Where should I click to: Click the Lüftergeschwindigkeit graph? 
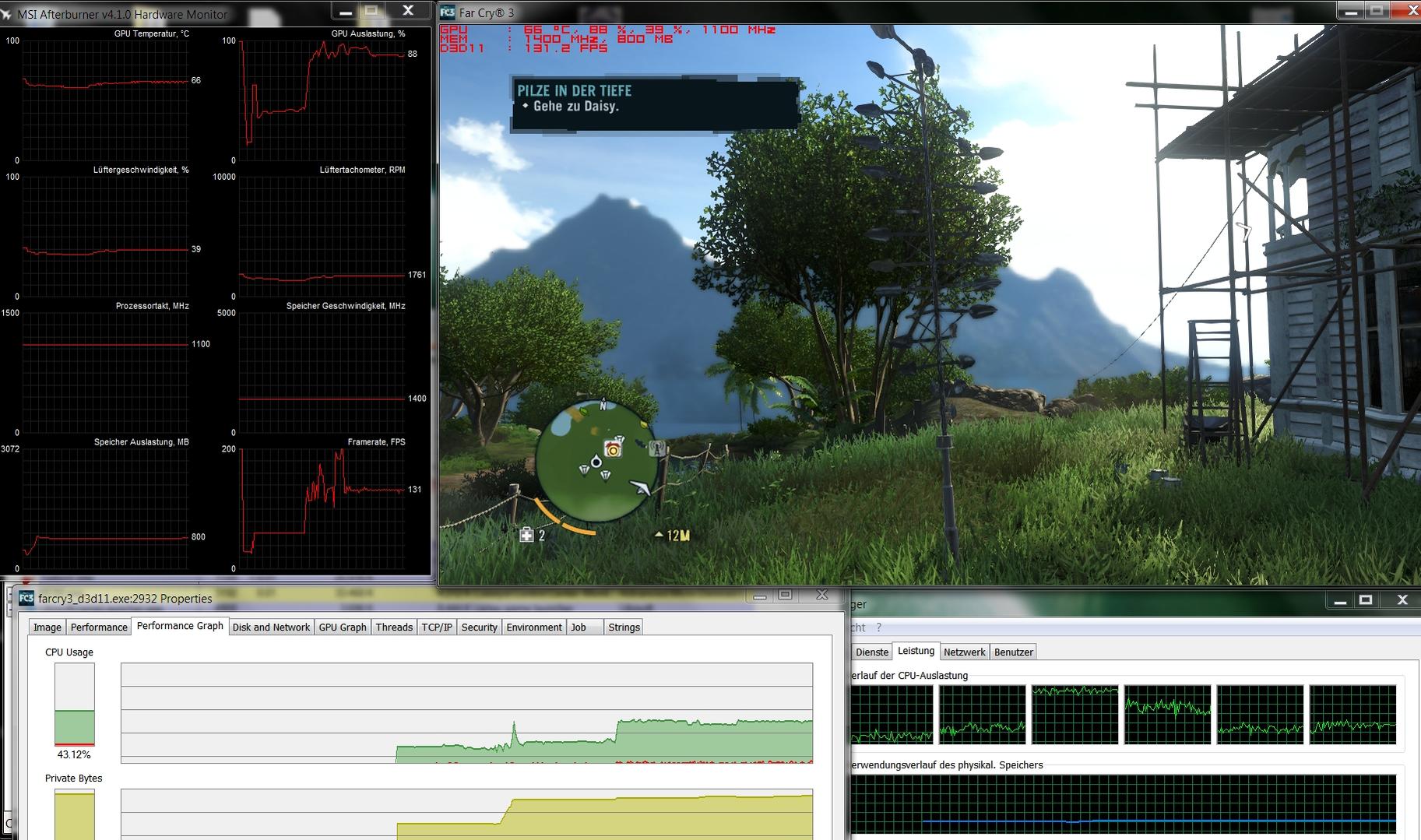click(105, 237)
